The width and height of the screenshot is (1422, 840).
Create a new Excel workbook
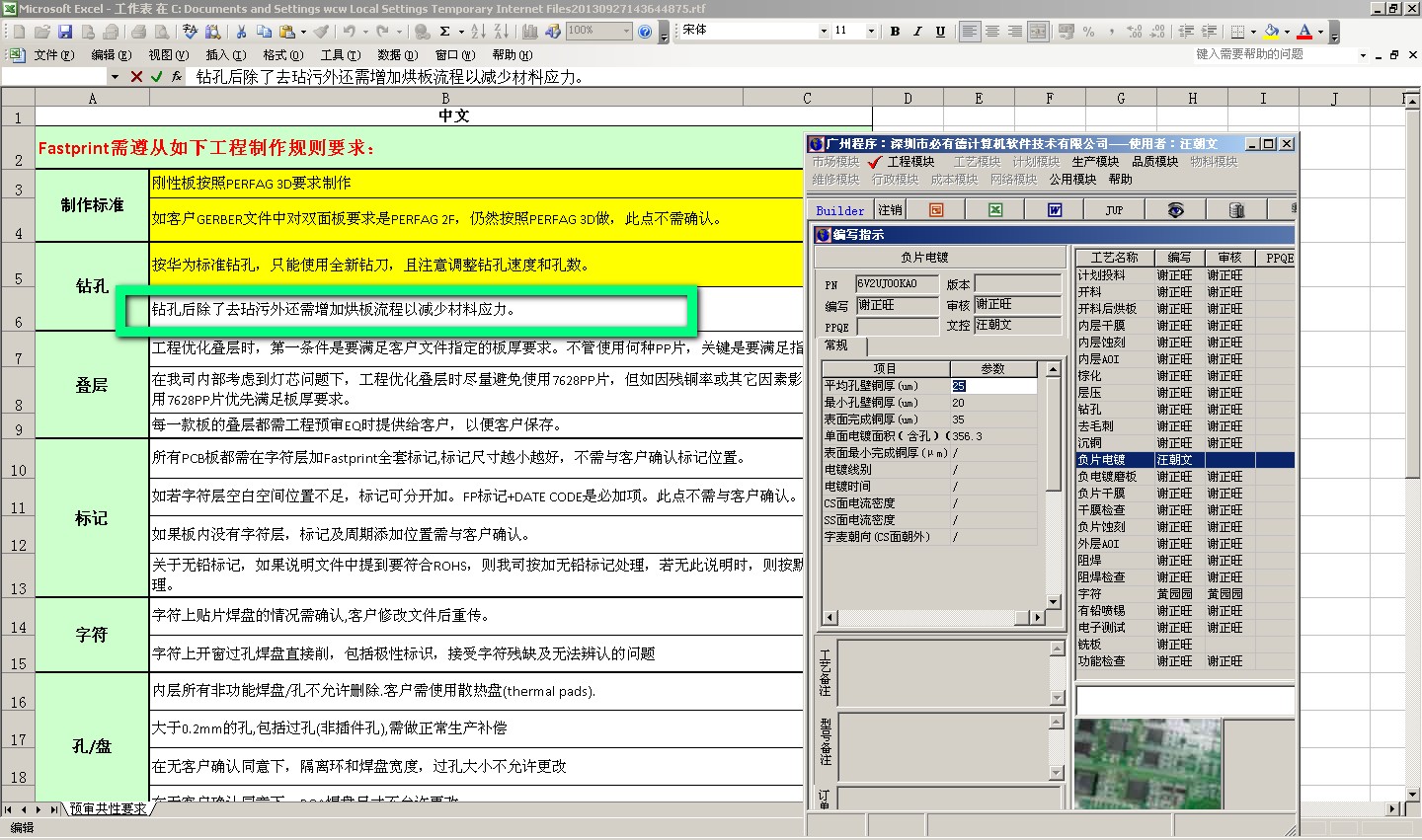[x=19, y=32]
